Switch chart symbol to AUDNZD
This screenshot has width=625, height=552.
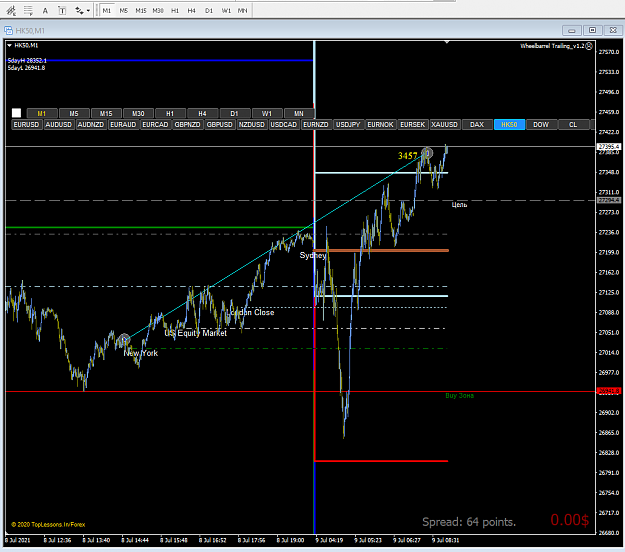(x=91, y=125)
